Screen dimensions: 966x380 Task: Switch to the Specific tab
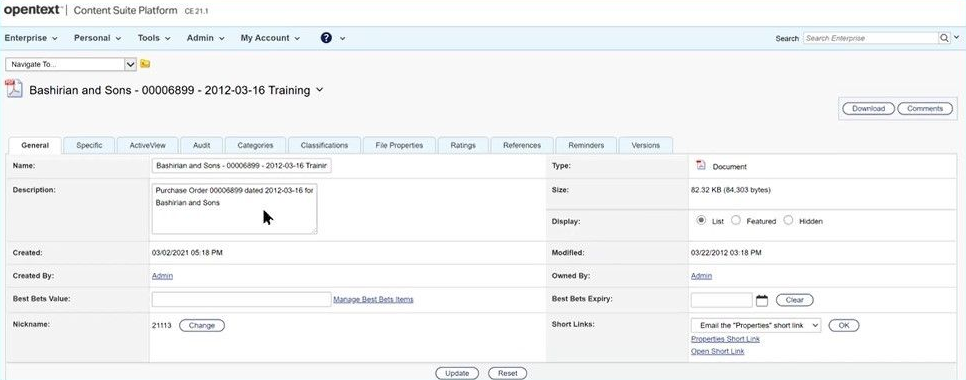pyautogui.click(x=89, y=145)
